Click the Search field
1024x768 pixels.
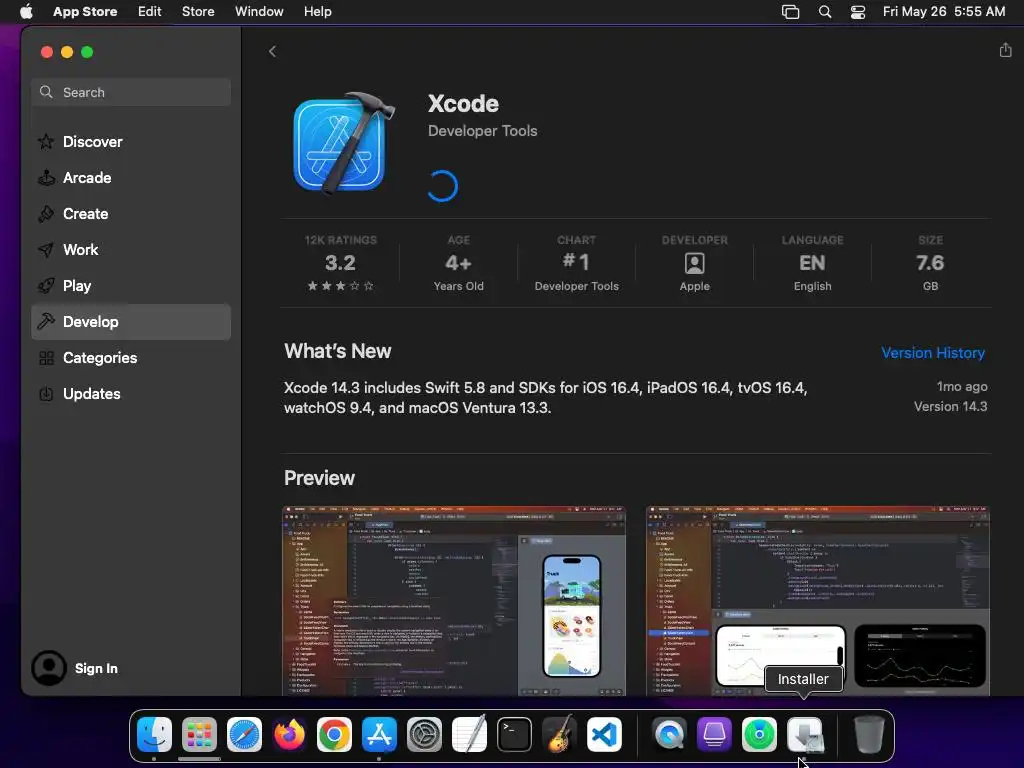pos(131,92)
